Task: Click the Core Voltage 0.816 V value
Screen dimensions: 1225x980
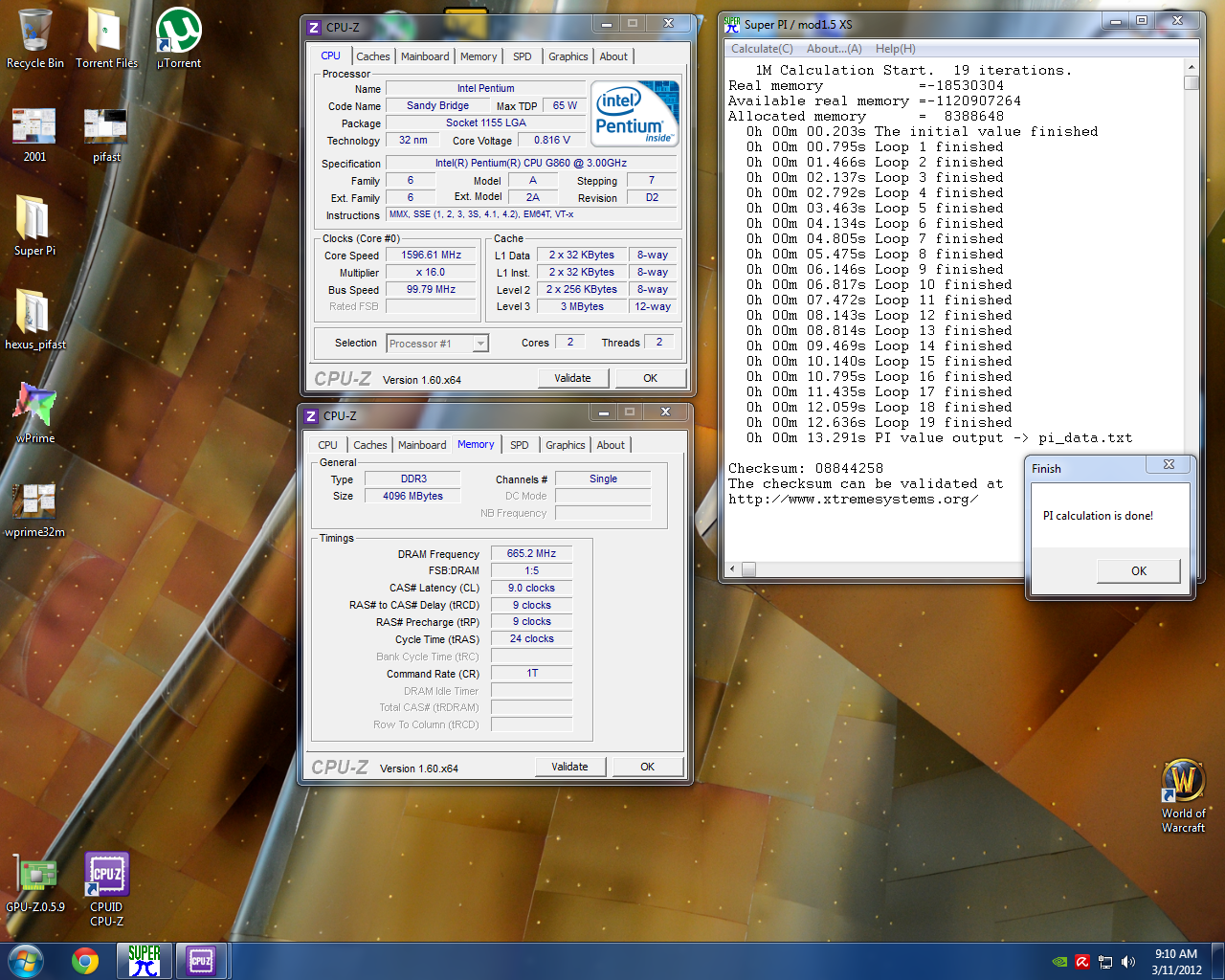Action: 551,140
